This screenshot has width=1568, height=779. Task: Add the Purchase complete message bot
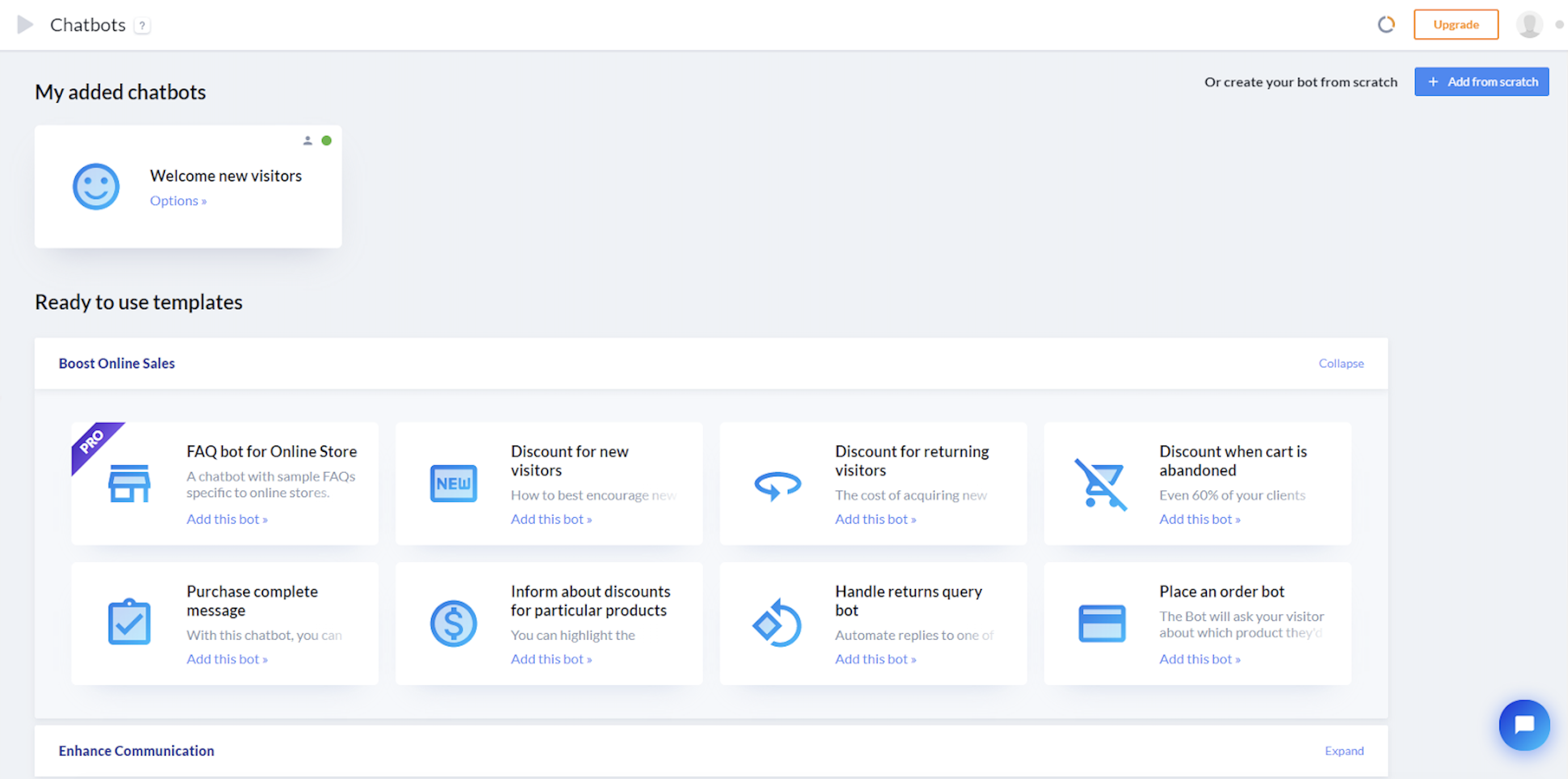click(x=227, y=659)
